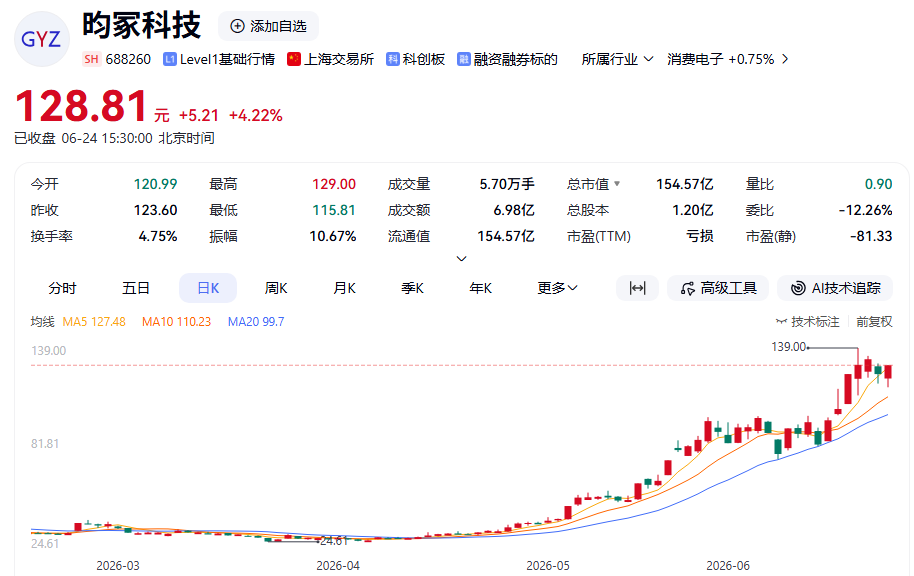Click the +4.22% change percent
Viewport: 914px width, 576px height.
click(x=256, y=115)
